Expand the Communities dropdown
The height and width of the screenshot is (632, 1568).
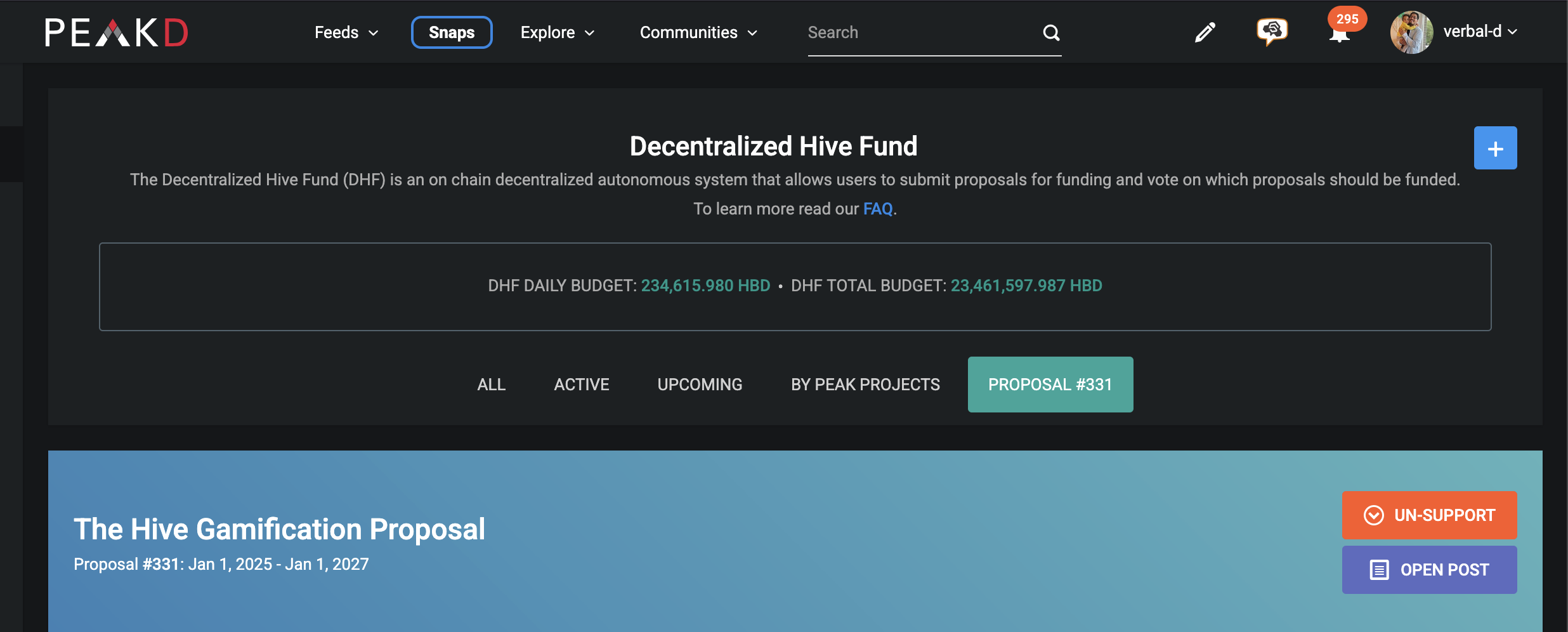click(x=698, y=32)
